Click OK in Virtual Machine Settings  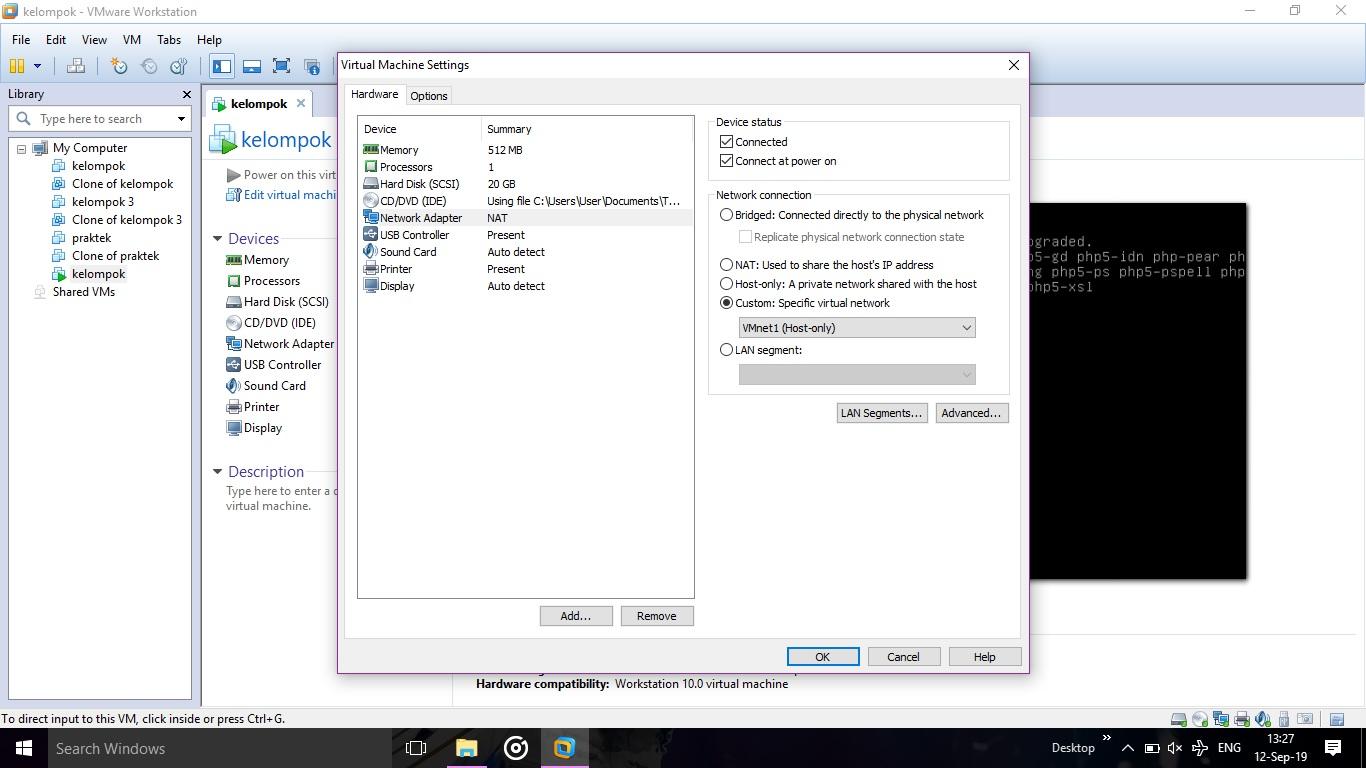(x=823, y=657)
